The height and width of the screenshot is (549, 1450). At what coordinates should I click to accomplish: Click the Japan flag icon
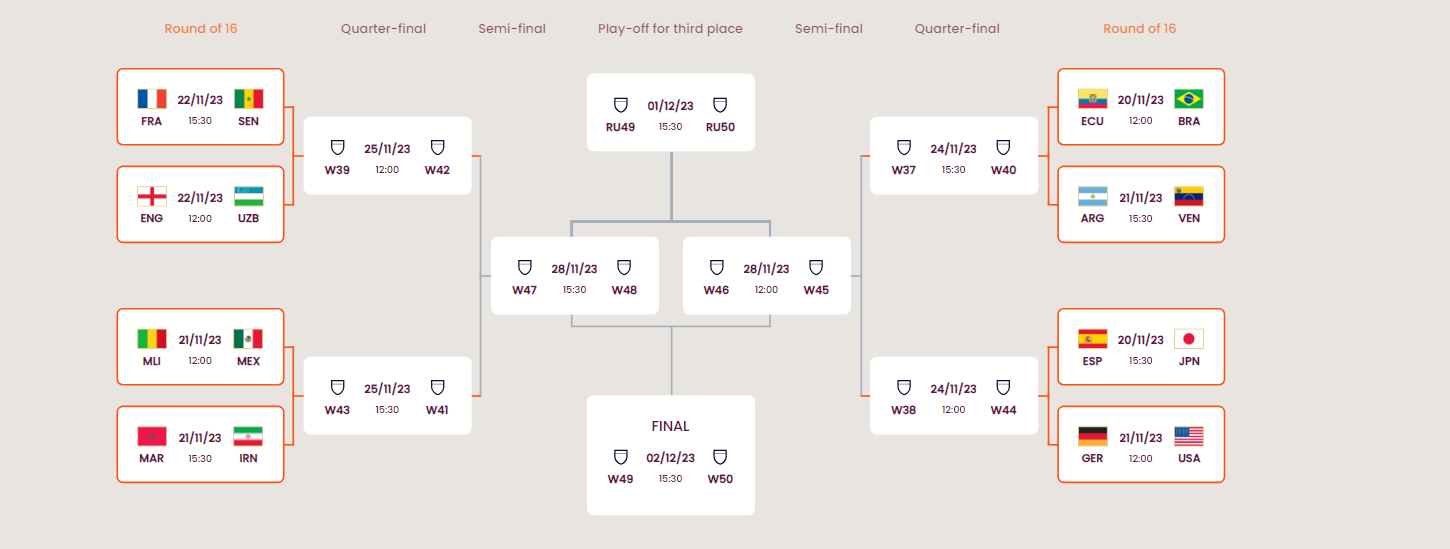point(1189,339)
